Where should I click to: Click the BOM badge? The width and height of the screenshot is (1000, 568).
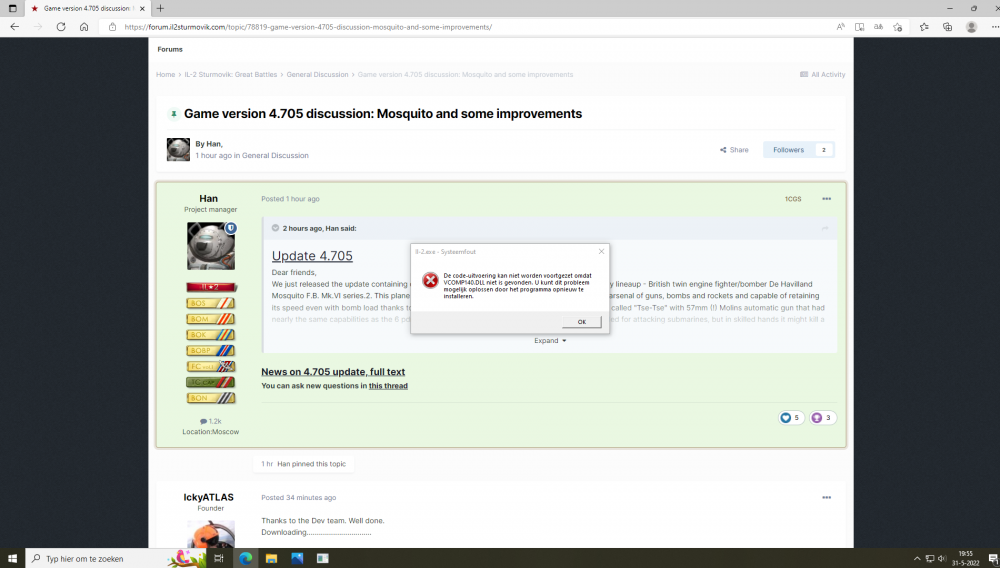pyautogui.click(x=210, y=319)
